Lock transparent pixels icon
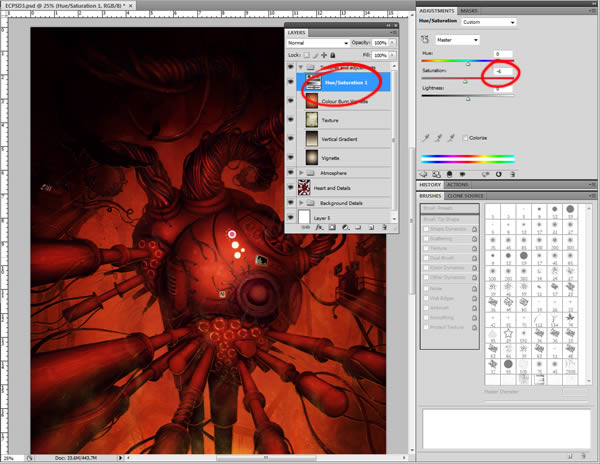Image resolution: width=600 pixels, height=464 pixels. (x=307, y=55)
